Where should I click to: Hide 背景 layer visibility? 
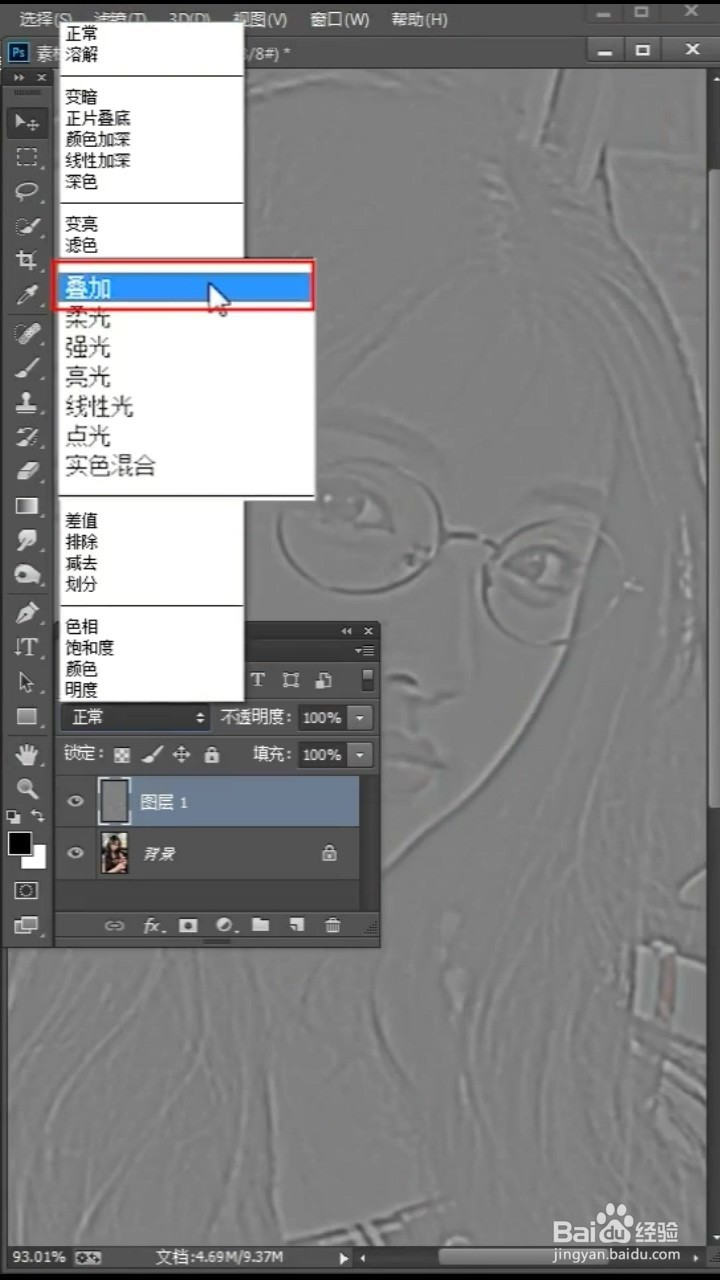coord(75,853)
